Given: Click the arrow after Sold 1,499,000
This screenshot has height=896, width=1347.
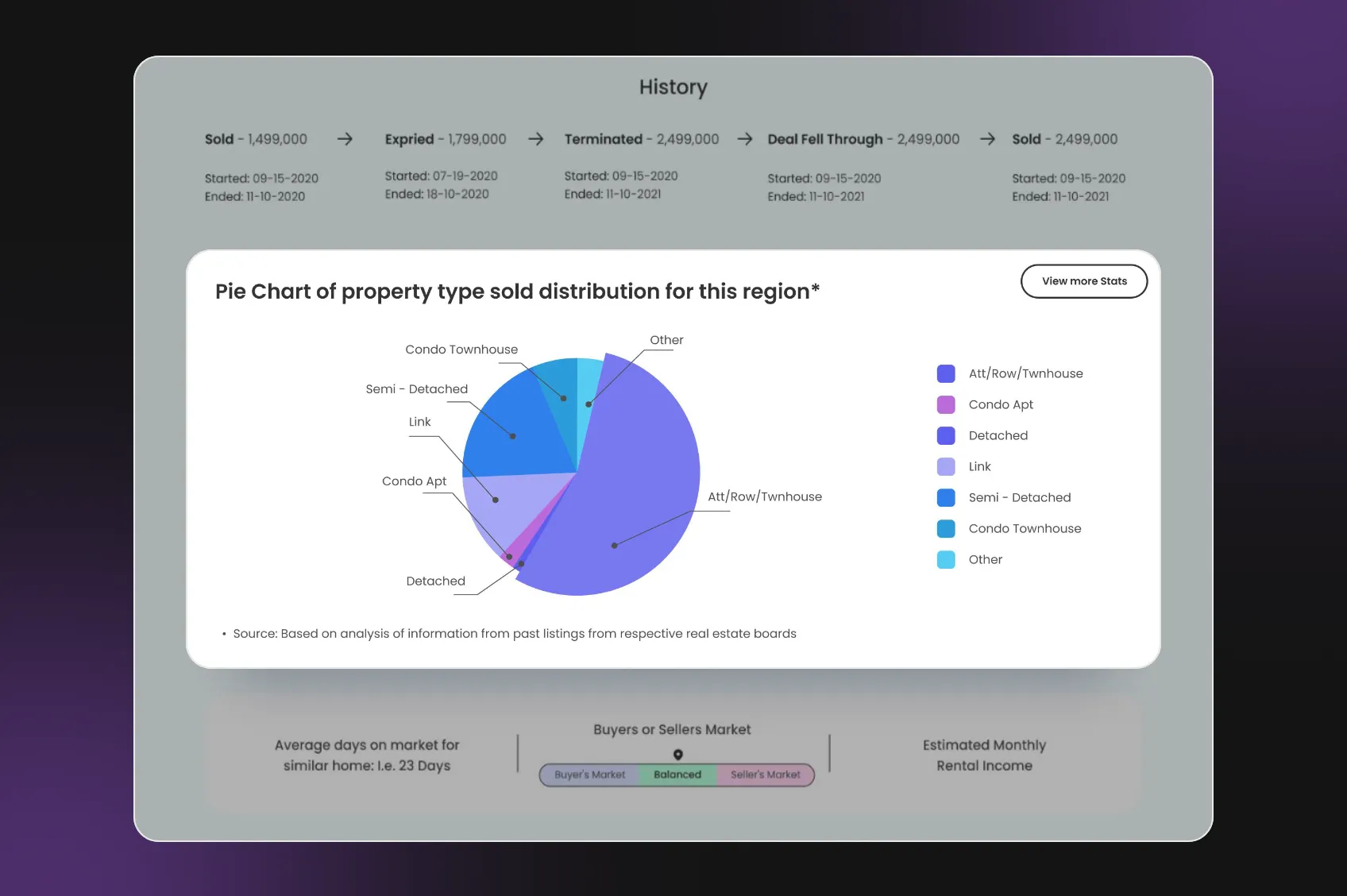Looking at the screenshot, I should click(345, 139).
